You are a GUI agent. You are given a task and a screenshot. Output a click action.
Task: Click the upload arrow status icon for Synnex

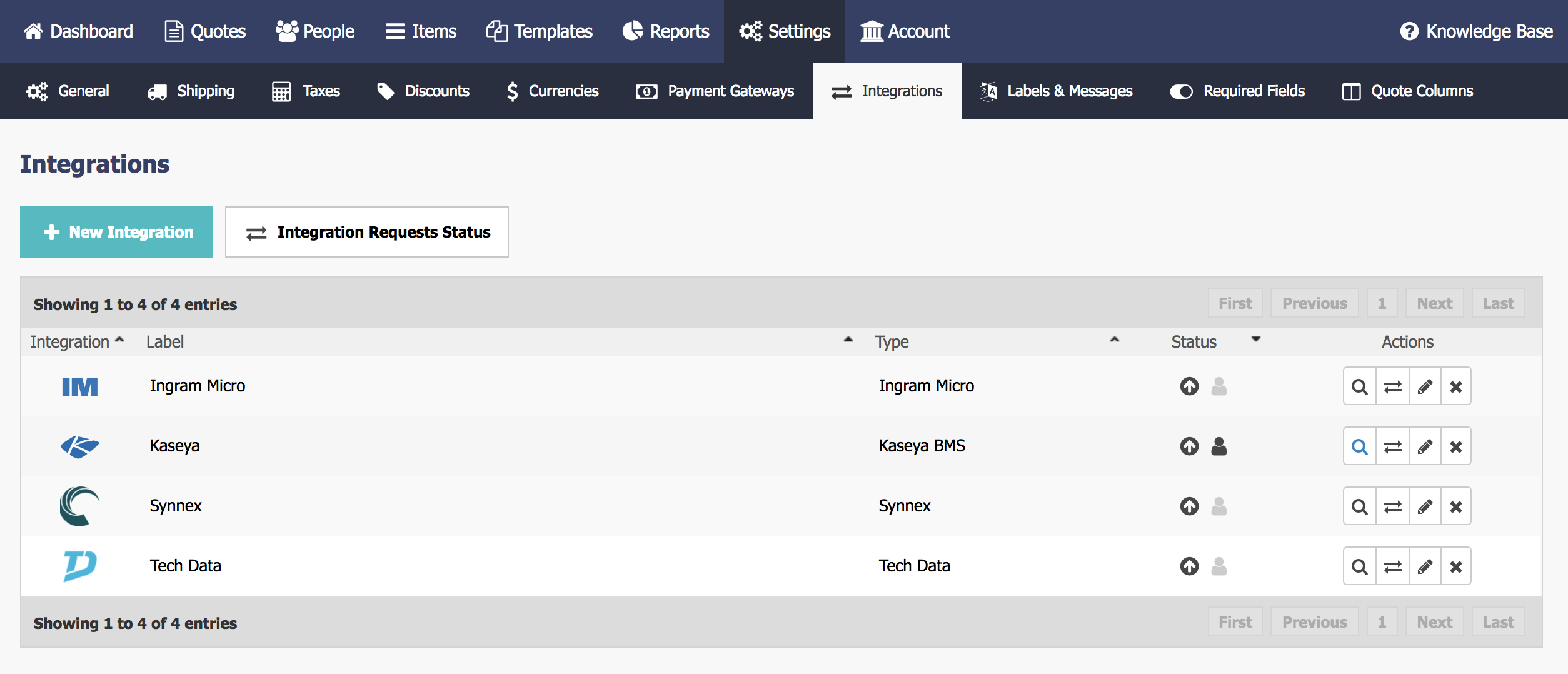pos(1189,506)
